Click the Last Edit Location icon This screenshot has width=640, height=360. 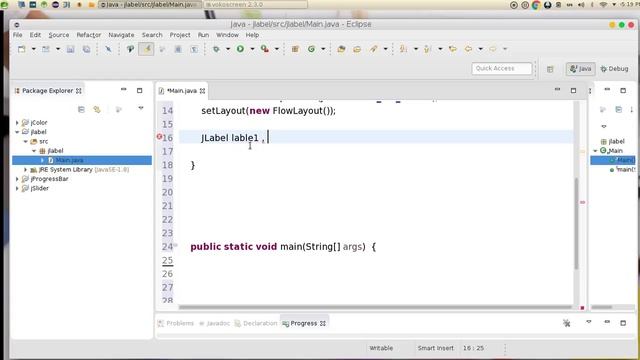452,49
